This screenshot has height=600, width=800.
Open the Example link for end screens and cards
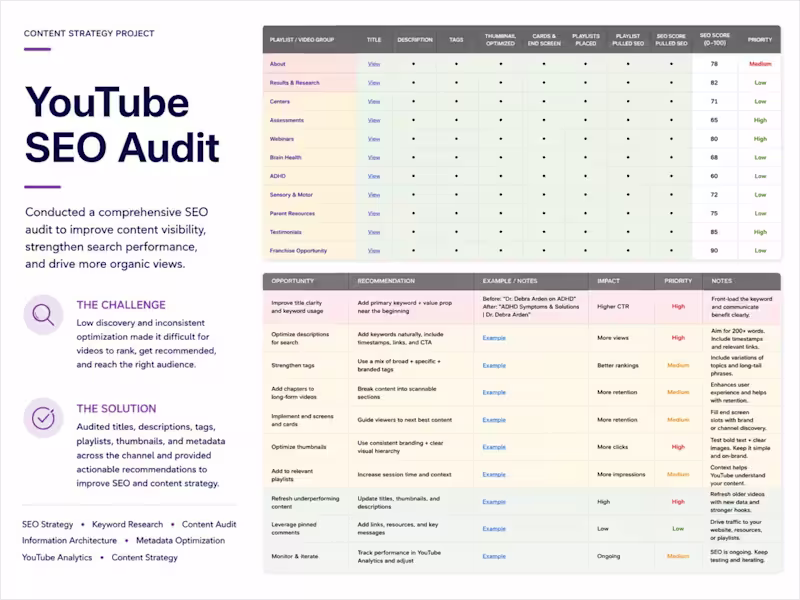click(494, 420)
